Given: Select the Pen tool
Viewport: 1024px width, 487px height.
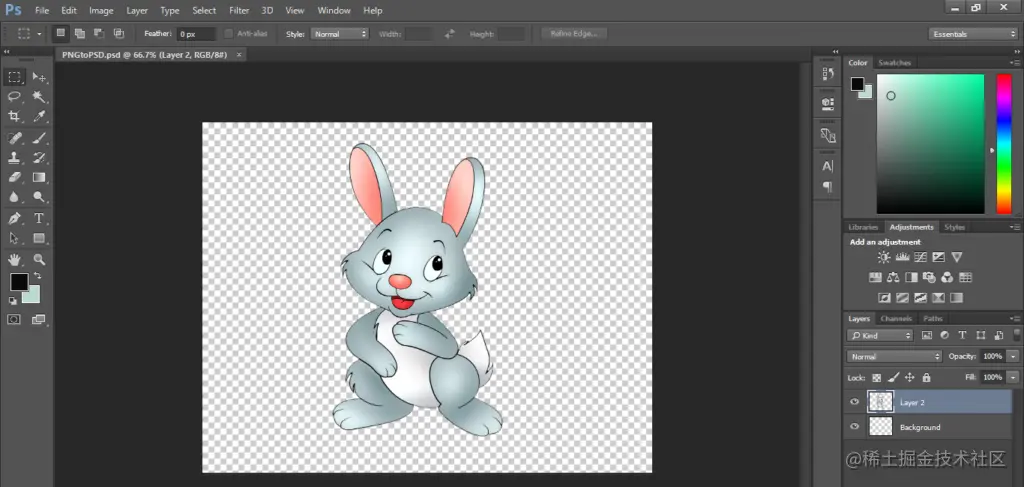Looking at the screenshot, I should click(x=15, y=218).
